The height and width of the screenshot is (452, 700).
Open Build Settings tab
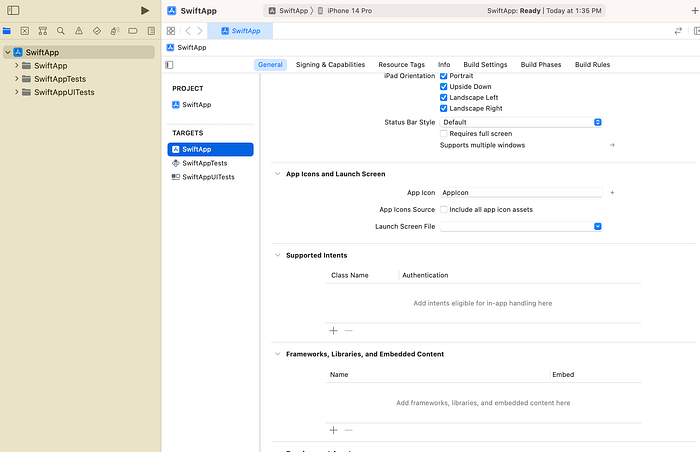[x=485, y=64]
